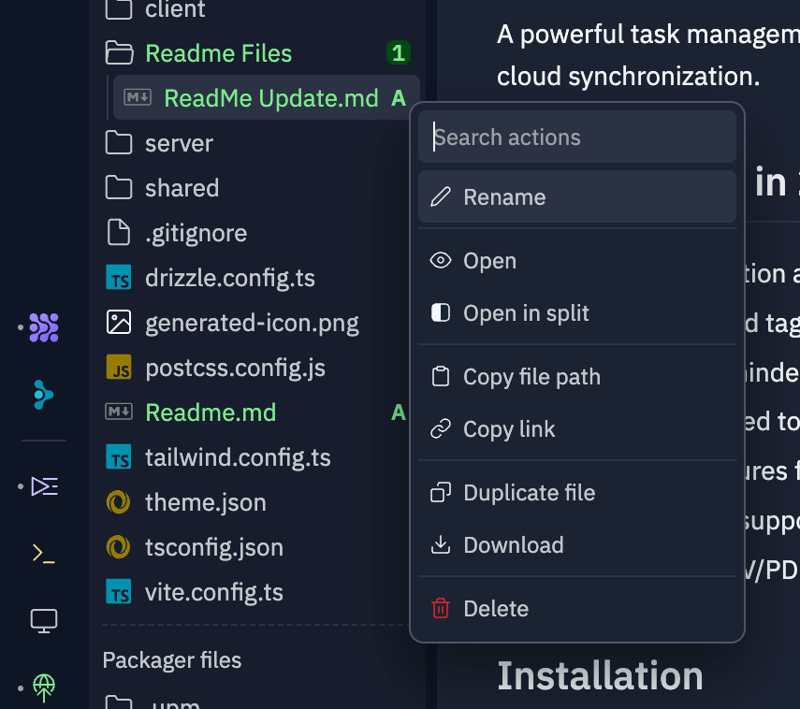The width and height of the screenshot is (800, 709).
Task: Click the JS icon beside postcss.config.js
Action: point(118,367)
